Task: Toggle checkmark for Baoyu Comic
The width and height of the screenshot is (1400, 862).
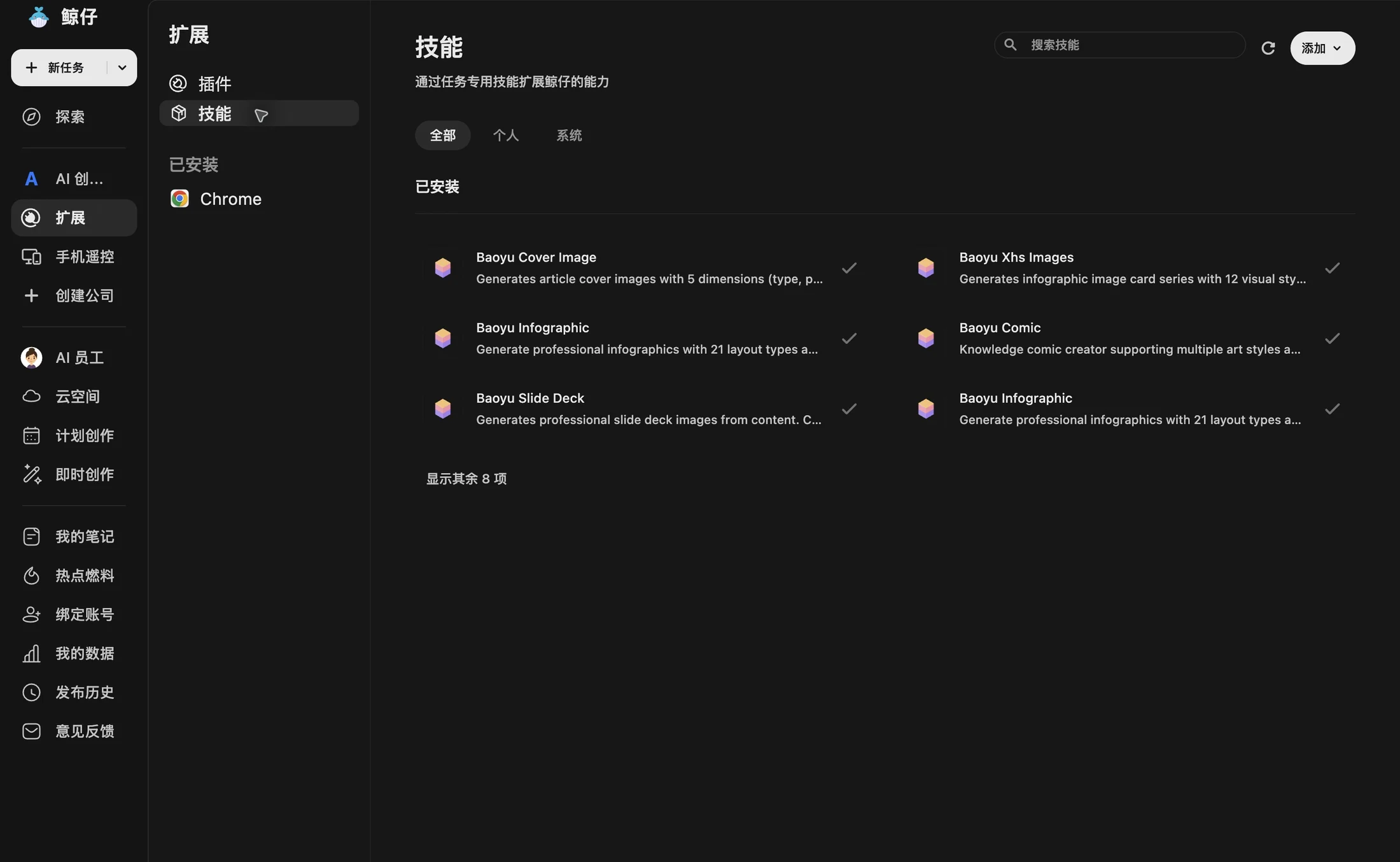Action: (x=1332, y=338)
